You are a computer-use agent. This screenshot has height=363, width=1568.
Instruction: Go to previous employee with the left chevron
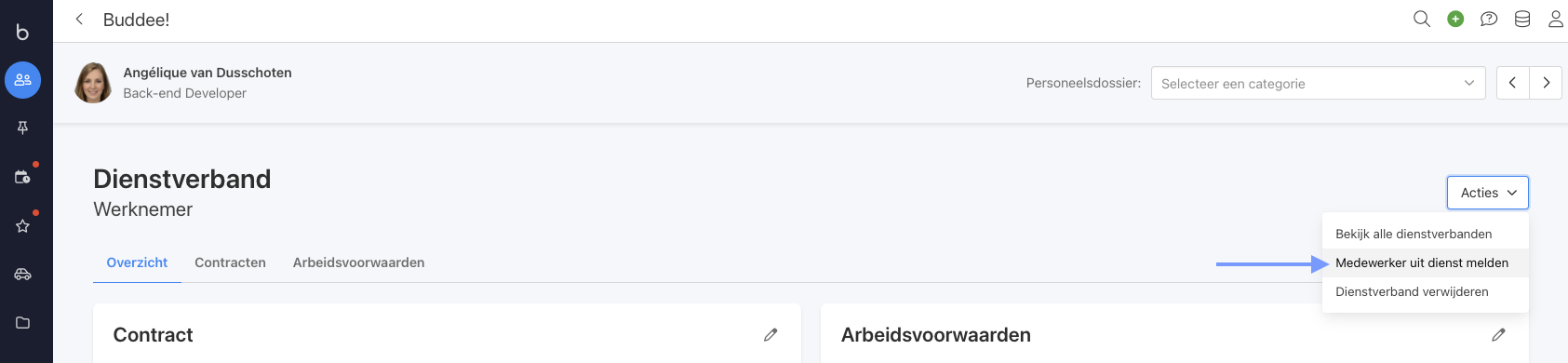1512,83
